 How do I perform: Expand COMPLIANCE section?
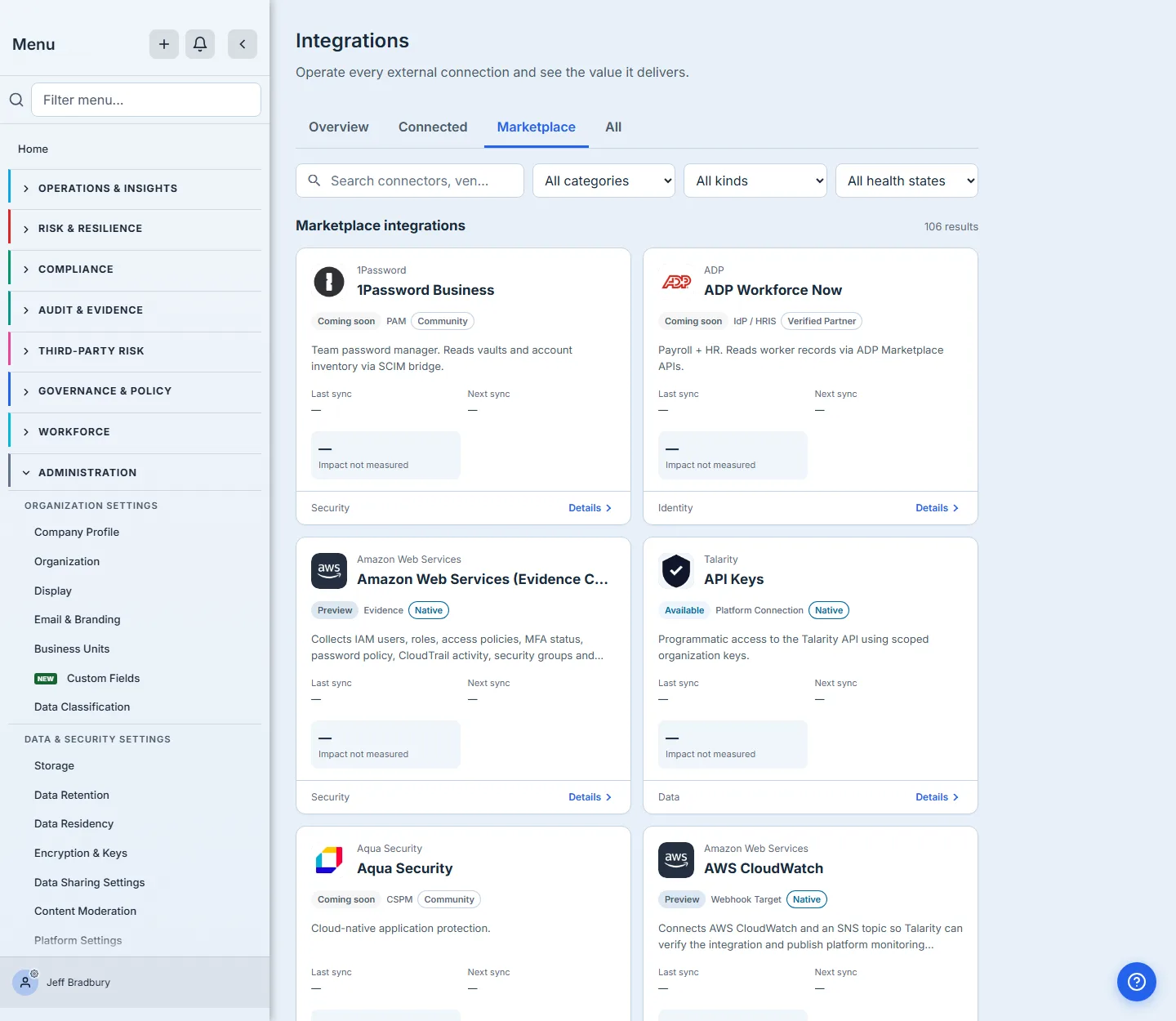[x=135, y=270]
